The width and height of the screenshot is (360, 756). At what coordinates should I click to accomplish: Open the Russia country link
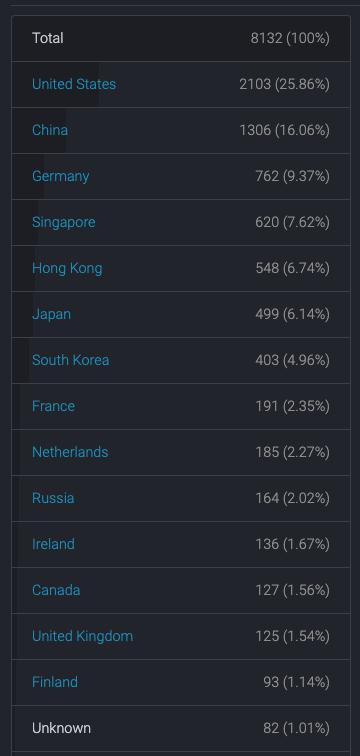pos(53,498)
